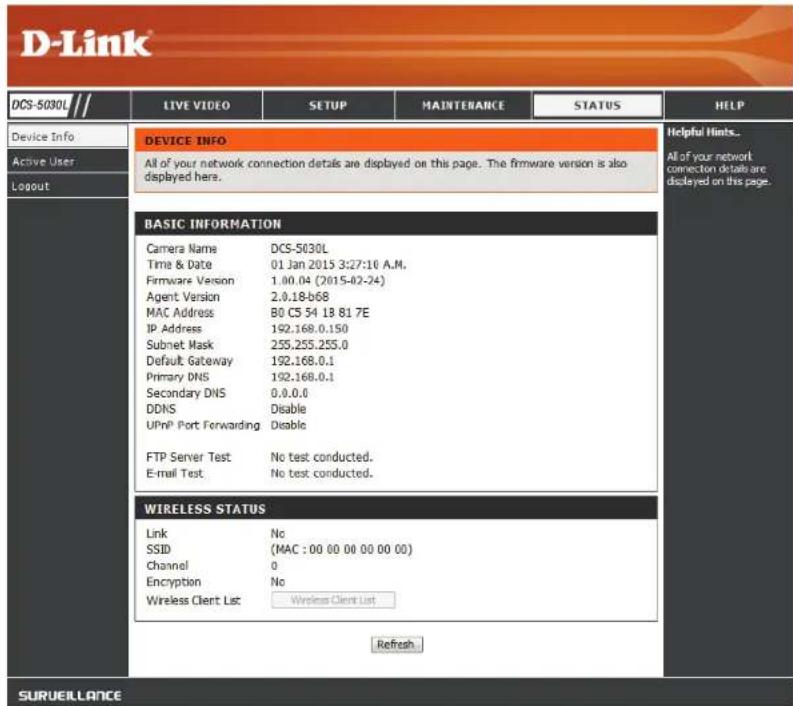
Task: Click the D-Link logo in the header
Action: [85, 43]
